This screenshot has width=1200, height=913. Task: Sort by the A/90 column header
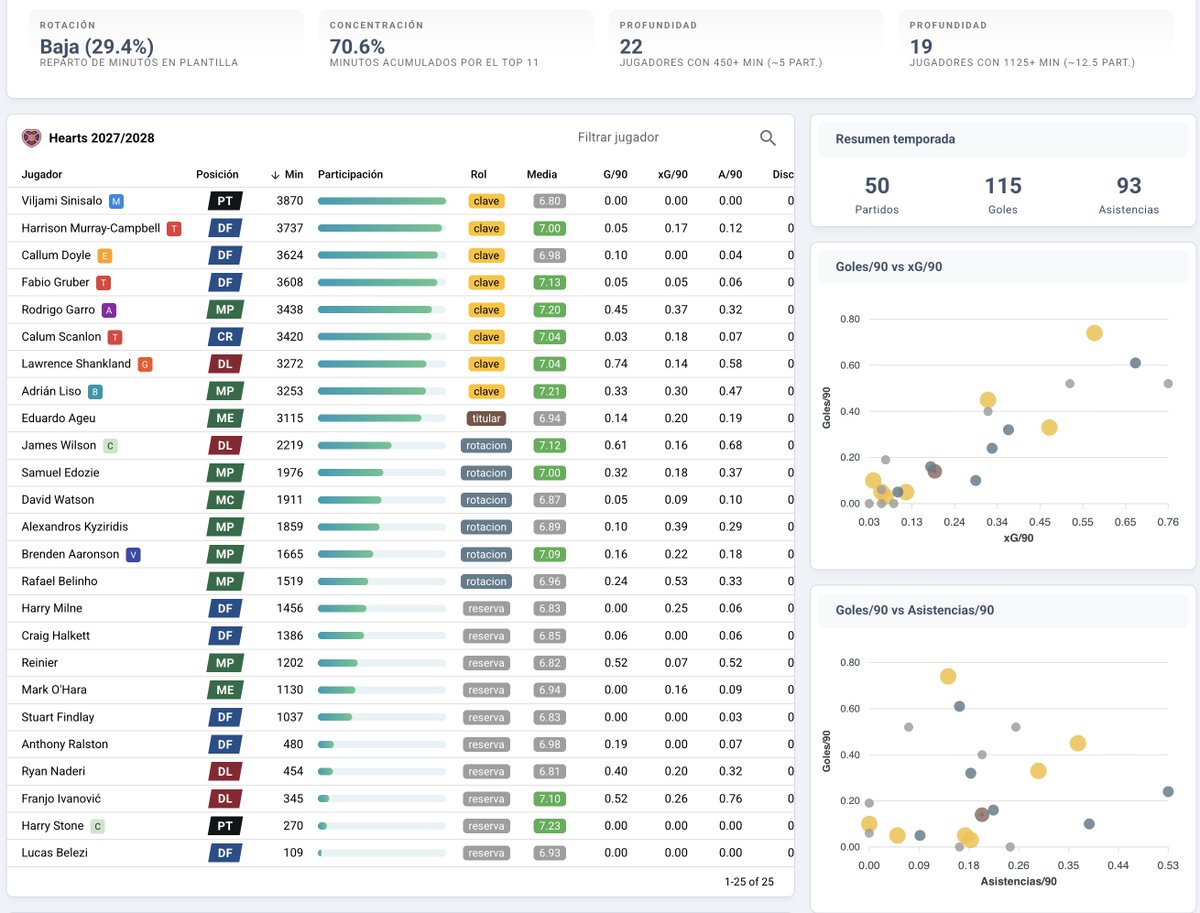(730, 174)
